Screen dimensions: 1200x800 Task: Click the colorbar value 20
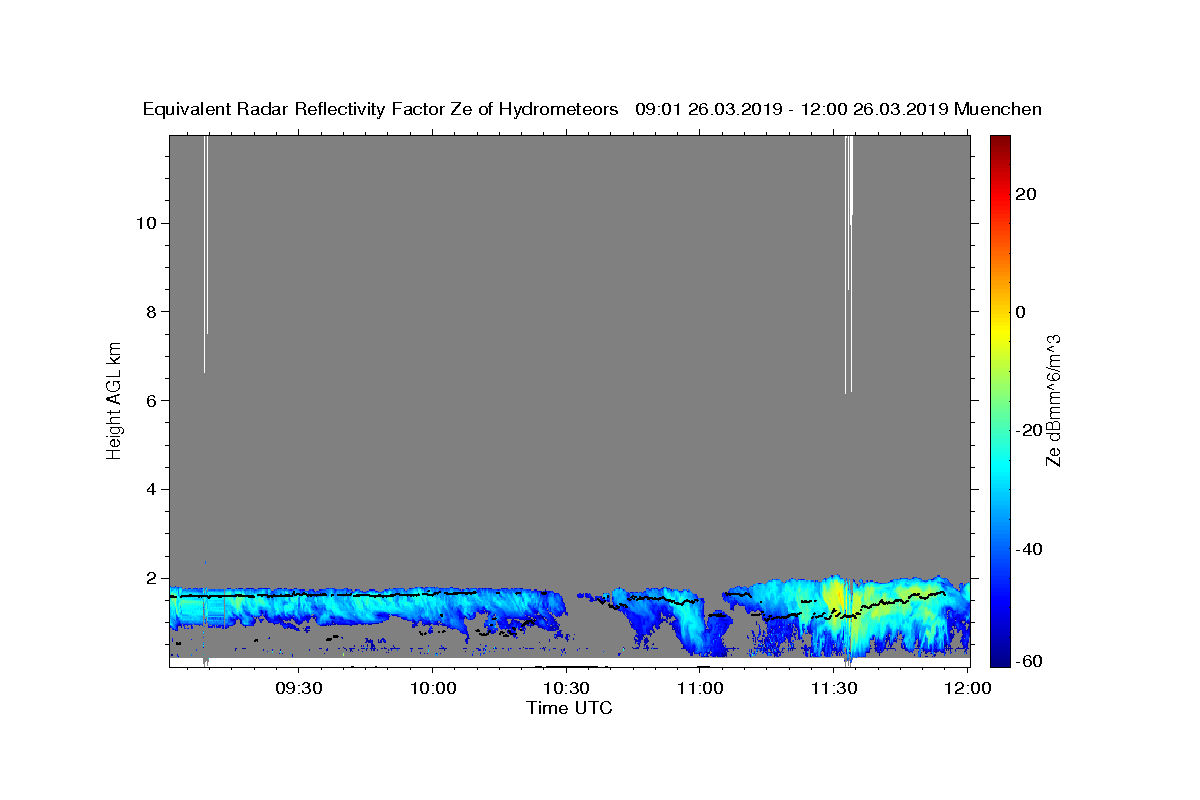tap(1026, 194)
